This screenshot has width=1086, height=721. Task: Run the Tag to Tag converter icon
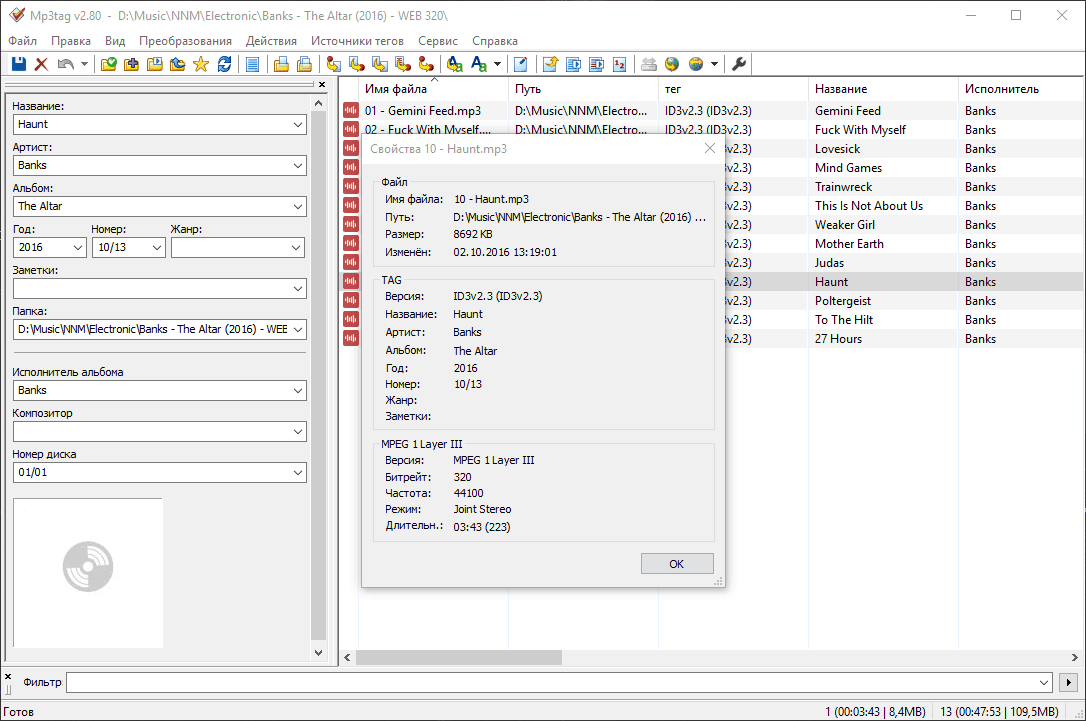point(426,64)
